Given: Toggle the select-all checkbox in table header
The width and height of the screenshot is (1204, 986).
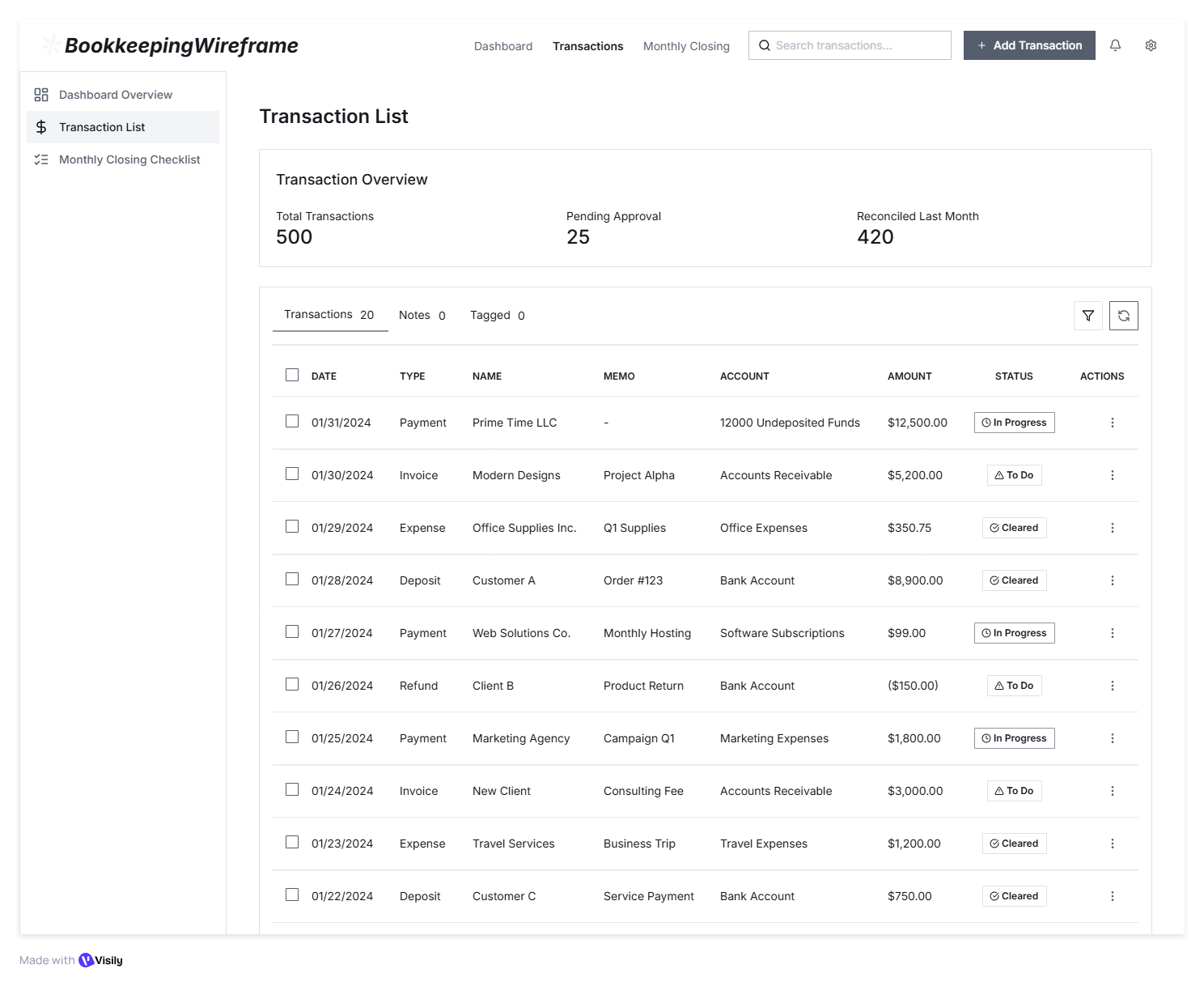Looking at the screenshot, I should [292, 375].
